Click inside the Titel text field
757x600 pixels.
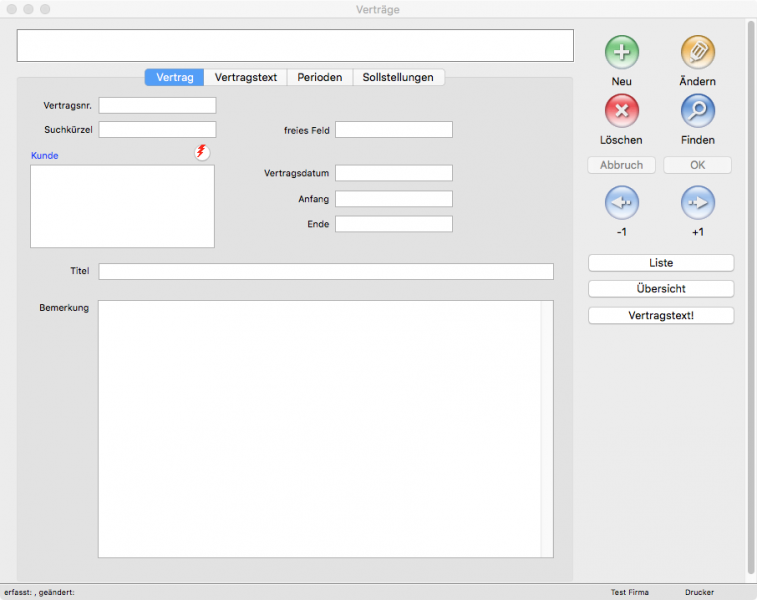[325, 271]
